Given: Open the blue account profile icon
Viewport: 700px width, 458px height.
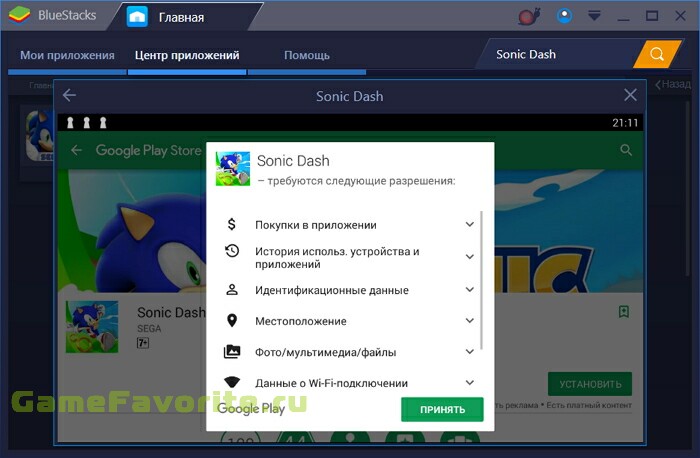Looking at the screenshot, I should (x=564, y=16).
